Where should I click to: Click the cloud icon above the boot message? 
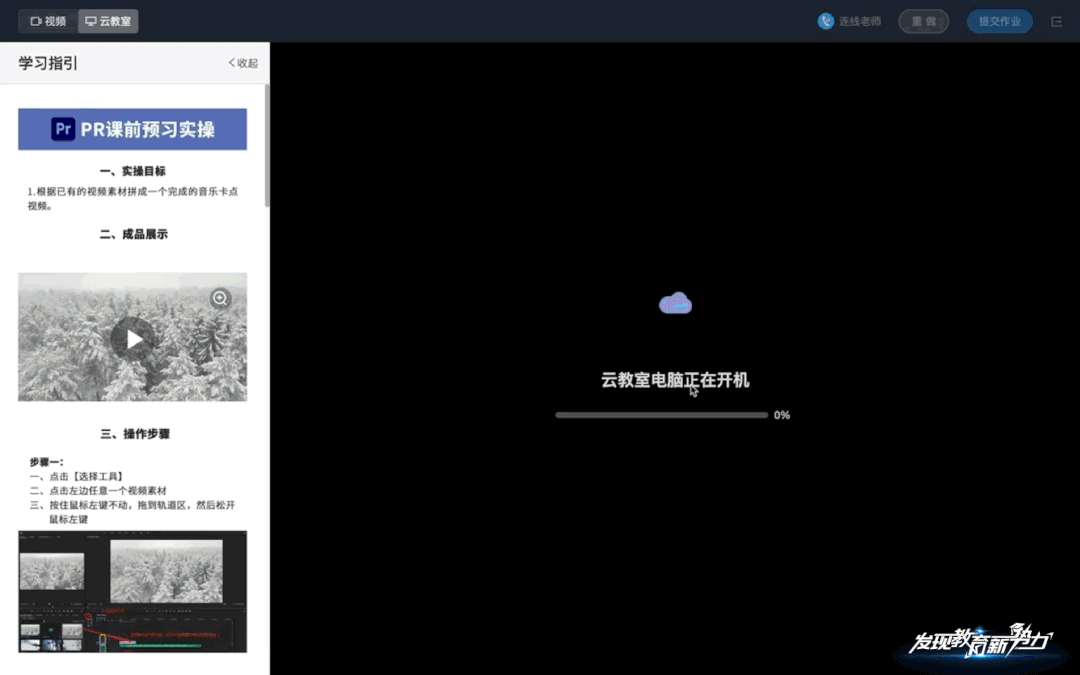(675, 302)
